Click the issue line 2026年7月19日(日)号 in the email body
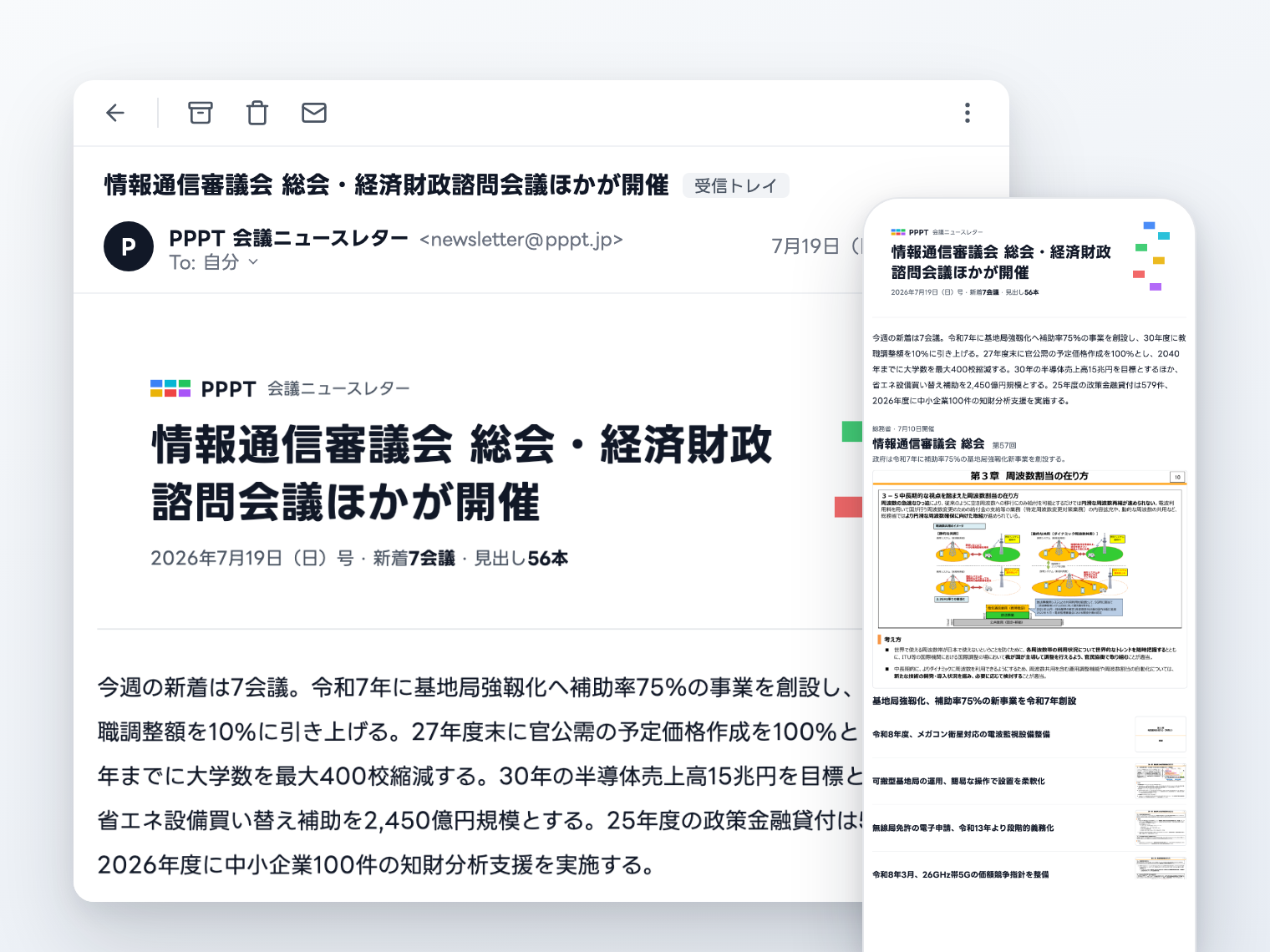 click(x=359, y=558)
